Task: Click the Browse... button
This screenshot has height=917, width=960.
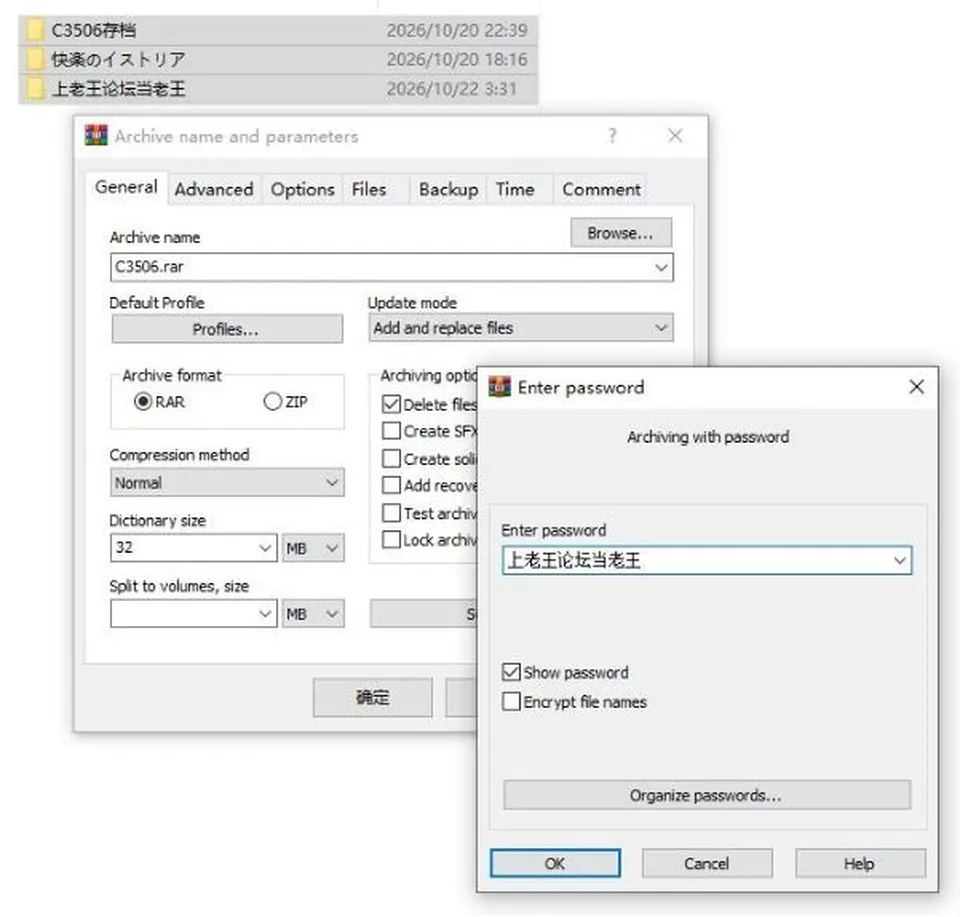Action: point(621,233)
